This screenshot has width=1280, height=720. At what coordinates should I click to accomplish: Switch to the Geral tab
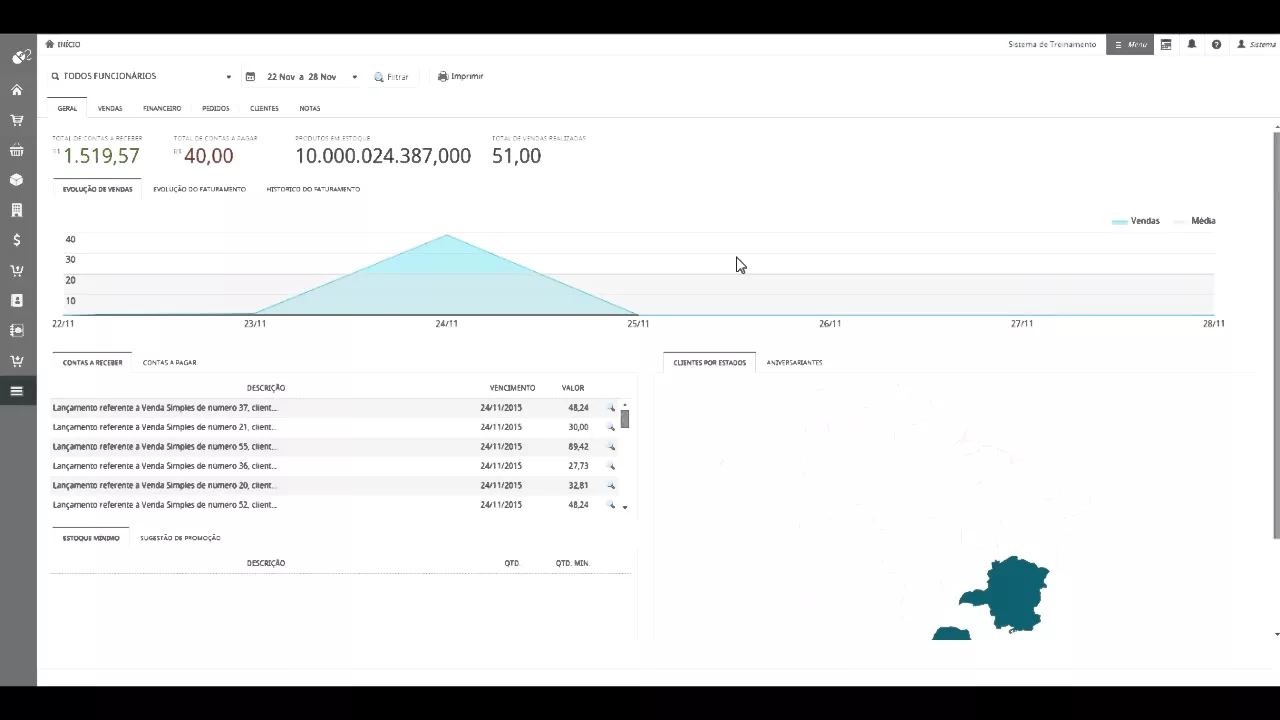67,108
